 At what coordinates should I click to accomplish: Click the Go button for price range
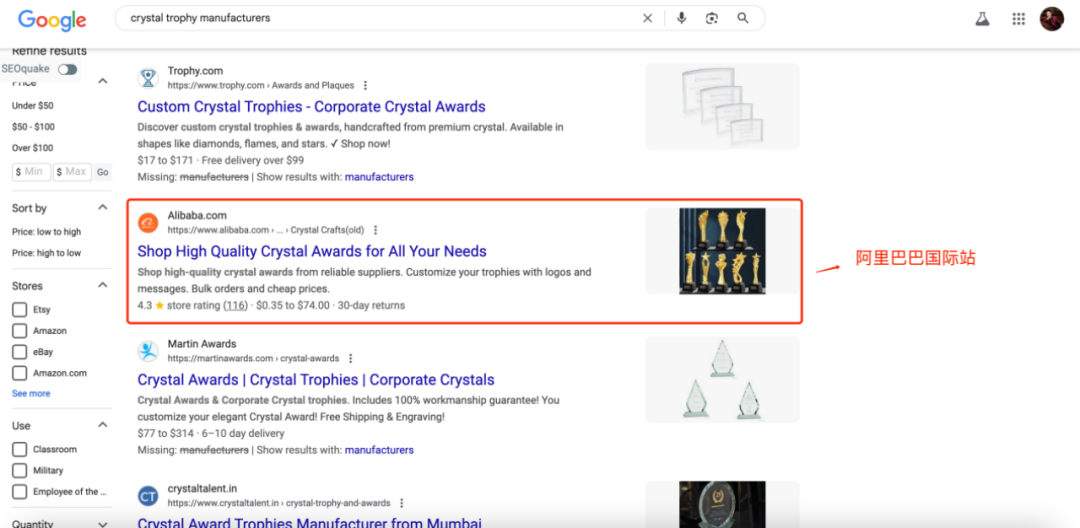103,172
